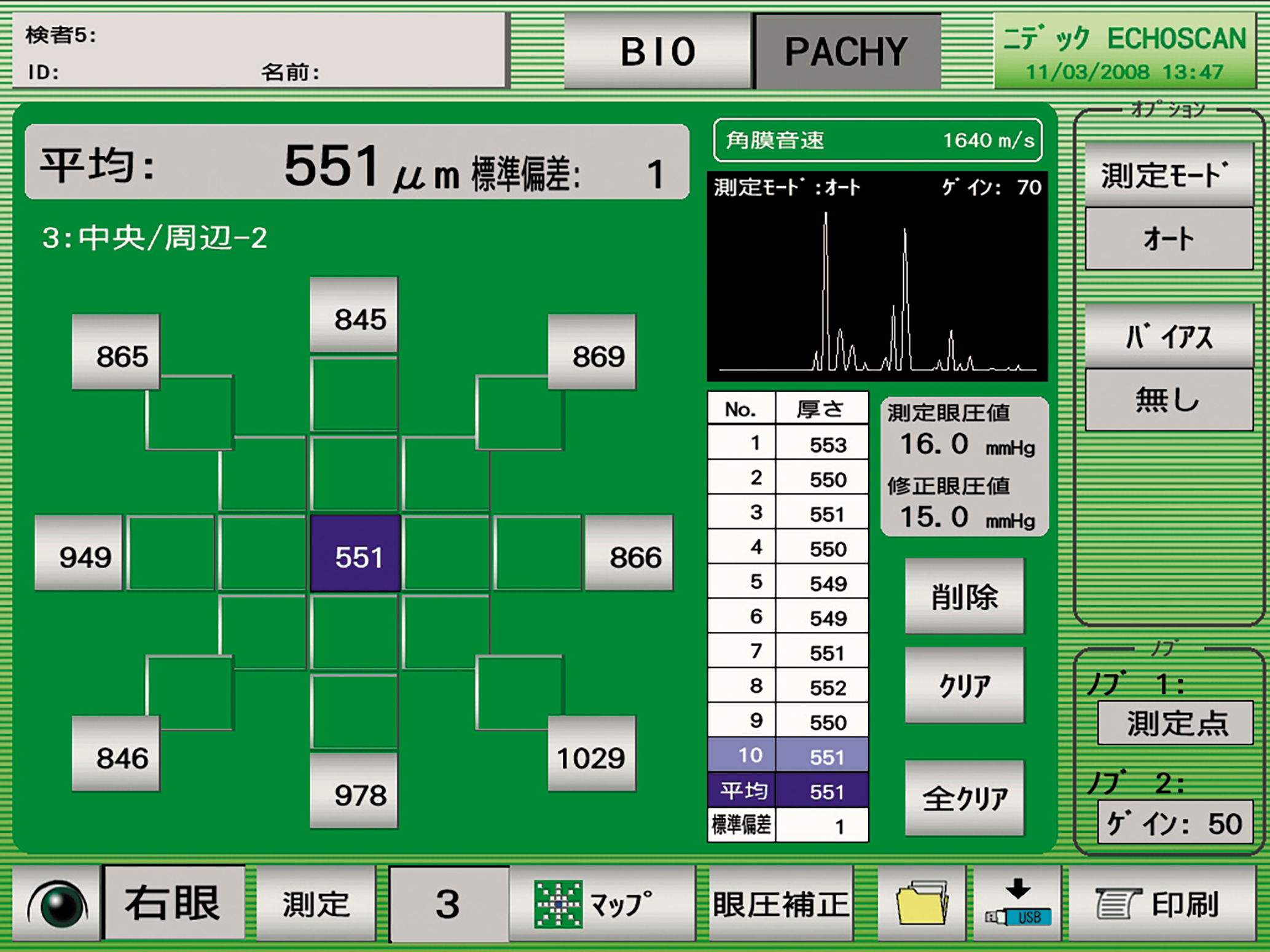Switch to the BIO tab
The image size is (1270, 952).
pyautogui.click(x=657, y=51)
